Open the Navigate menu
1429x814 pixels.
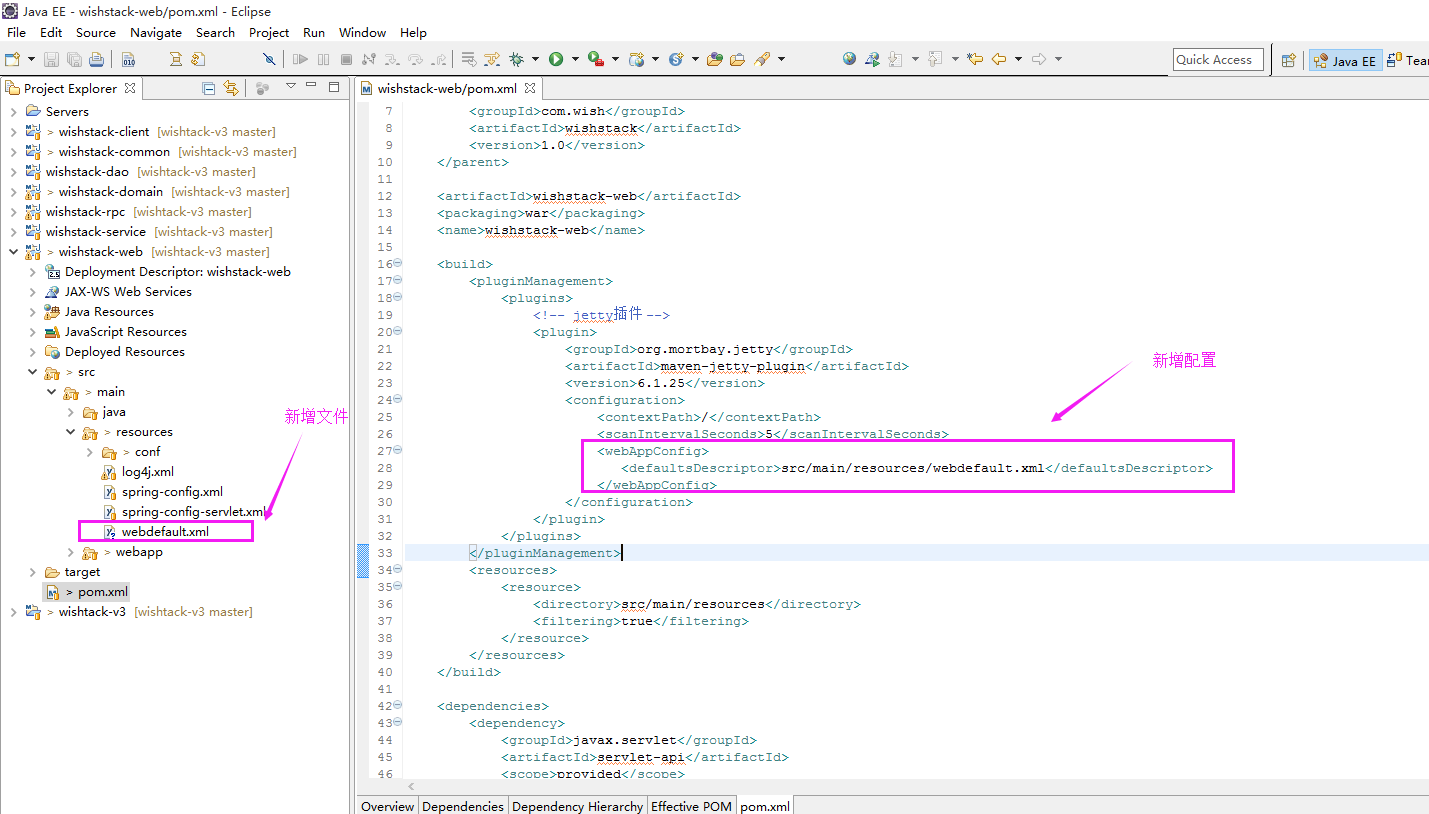pos(156,32)
